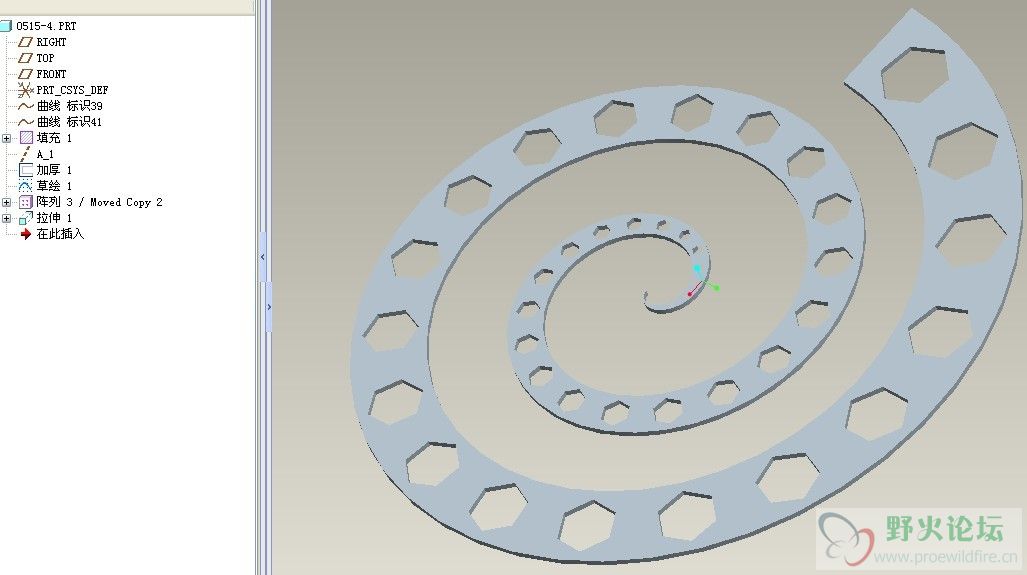Screen dimensions: 1027x575
Task: Select 填充 1 feature label
Action: (x=54, y=138)
